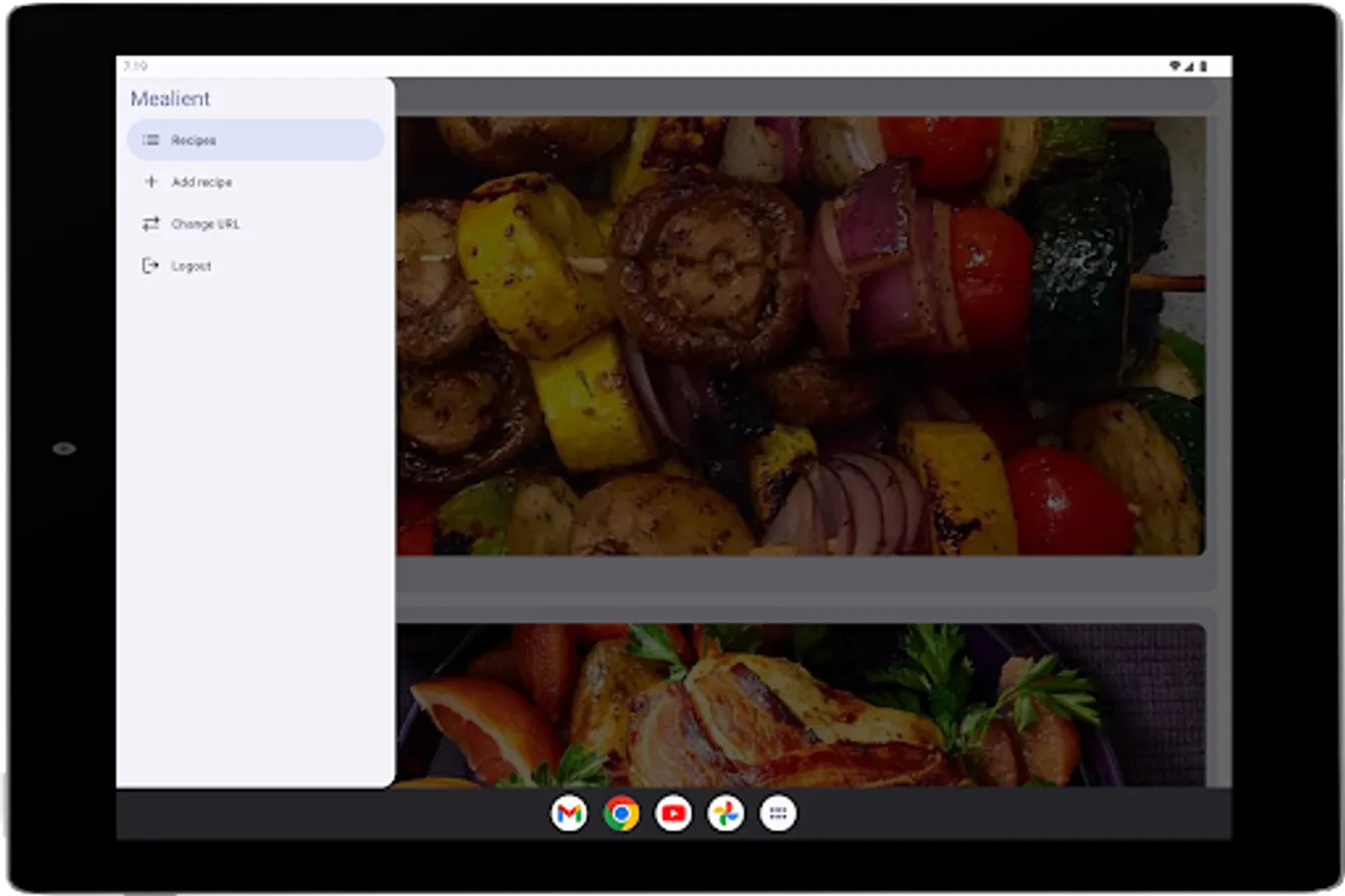
Task: Click the plus icon beside Add recipe
Action: click(151, 182)
